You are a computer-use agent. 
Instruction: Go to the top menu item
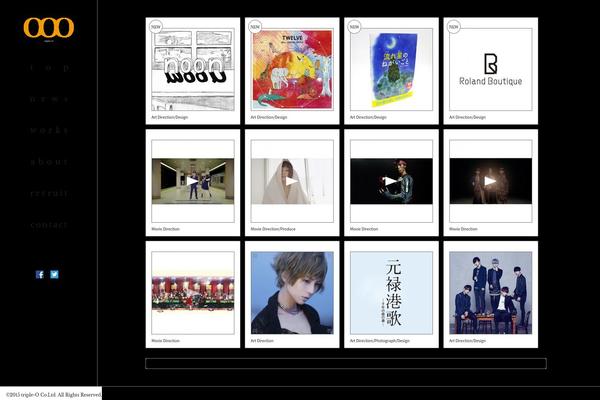pos(49,68)
